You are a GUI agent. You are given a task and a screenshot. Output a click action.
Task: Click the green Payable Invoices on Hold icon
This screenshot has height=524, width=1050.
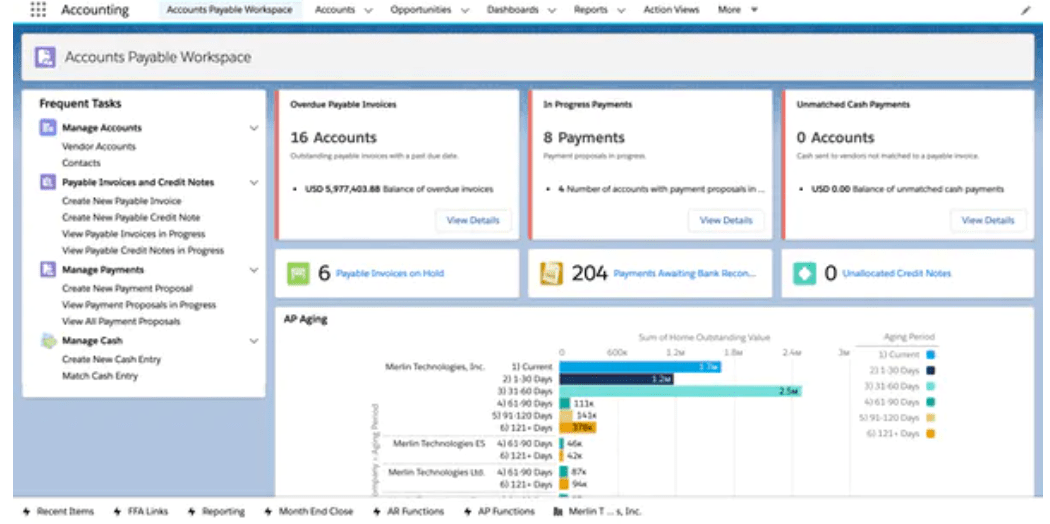298,274
